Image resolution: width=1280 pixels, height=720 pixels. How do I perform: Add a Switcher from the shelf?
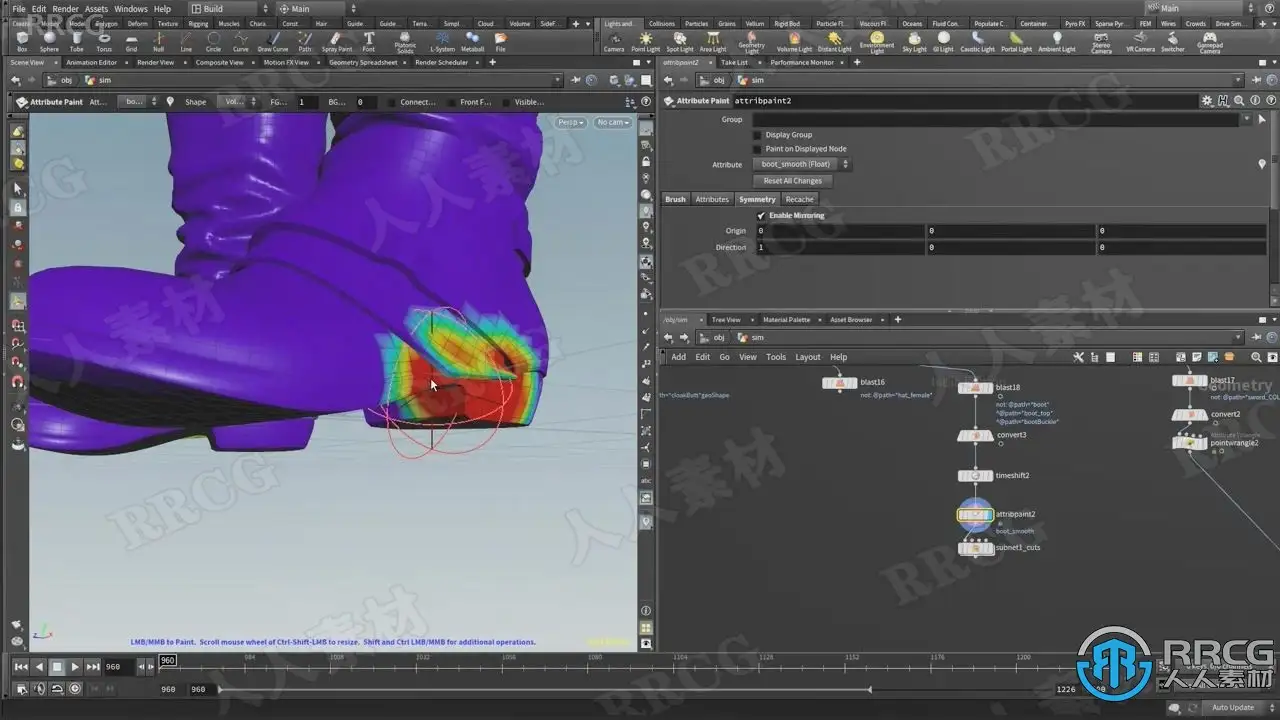[1173, 41]
